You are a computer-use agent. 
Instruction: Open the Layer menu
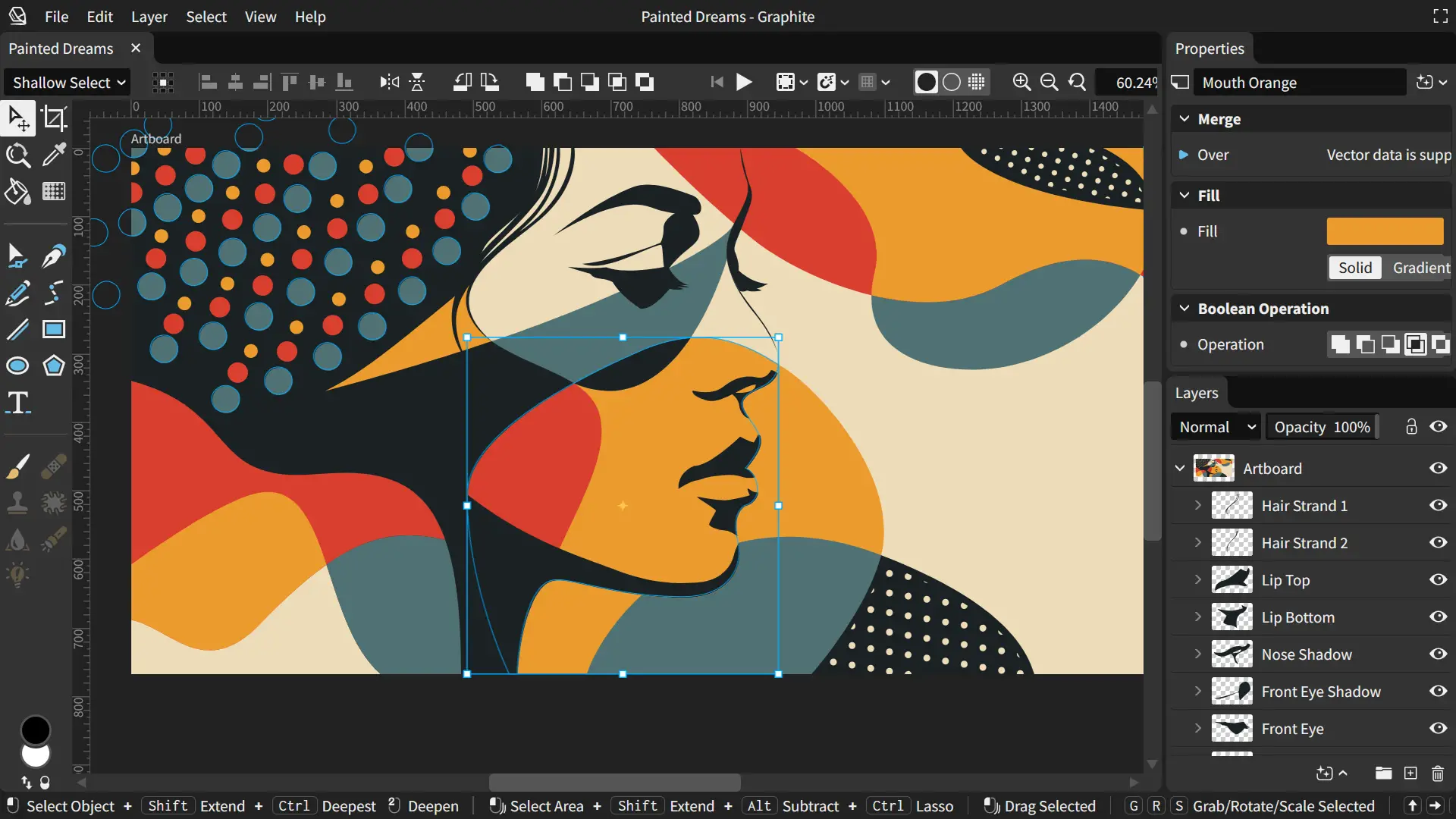click(149, 17)
